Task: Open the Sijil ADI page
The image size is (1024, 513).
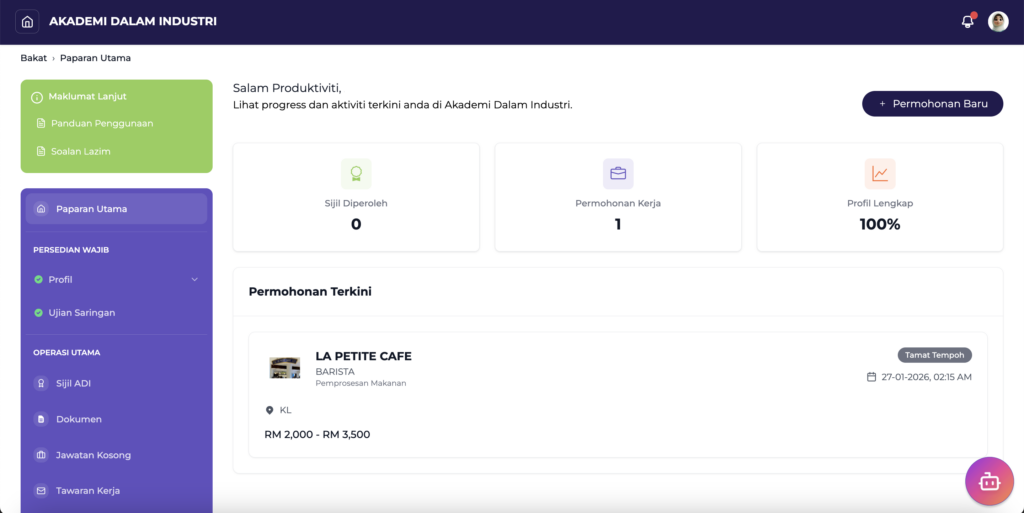Action: tap(73, 383)
